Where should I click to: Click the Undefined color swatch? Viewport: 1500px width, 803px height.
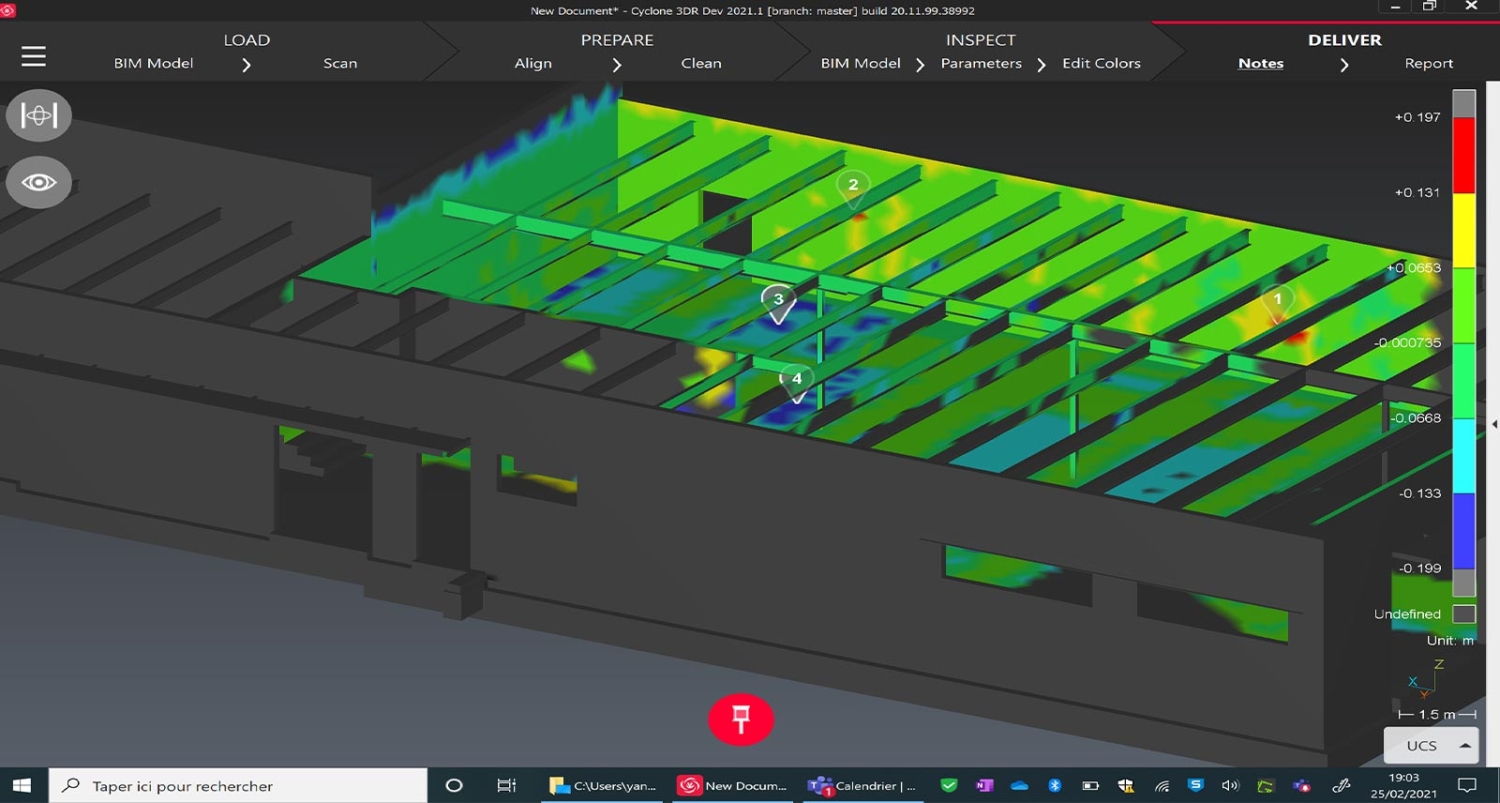1463,613
